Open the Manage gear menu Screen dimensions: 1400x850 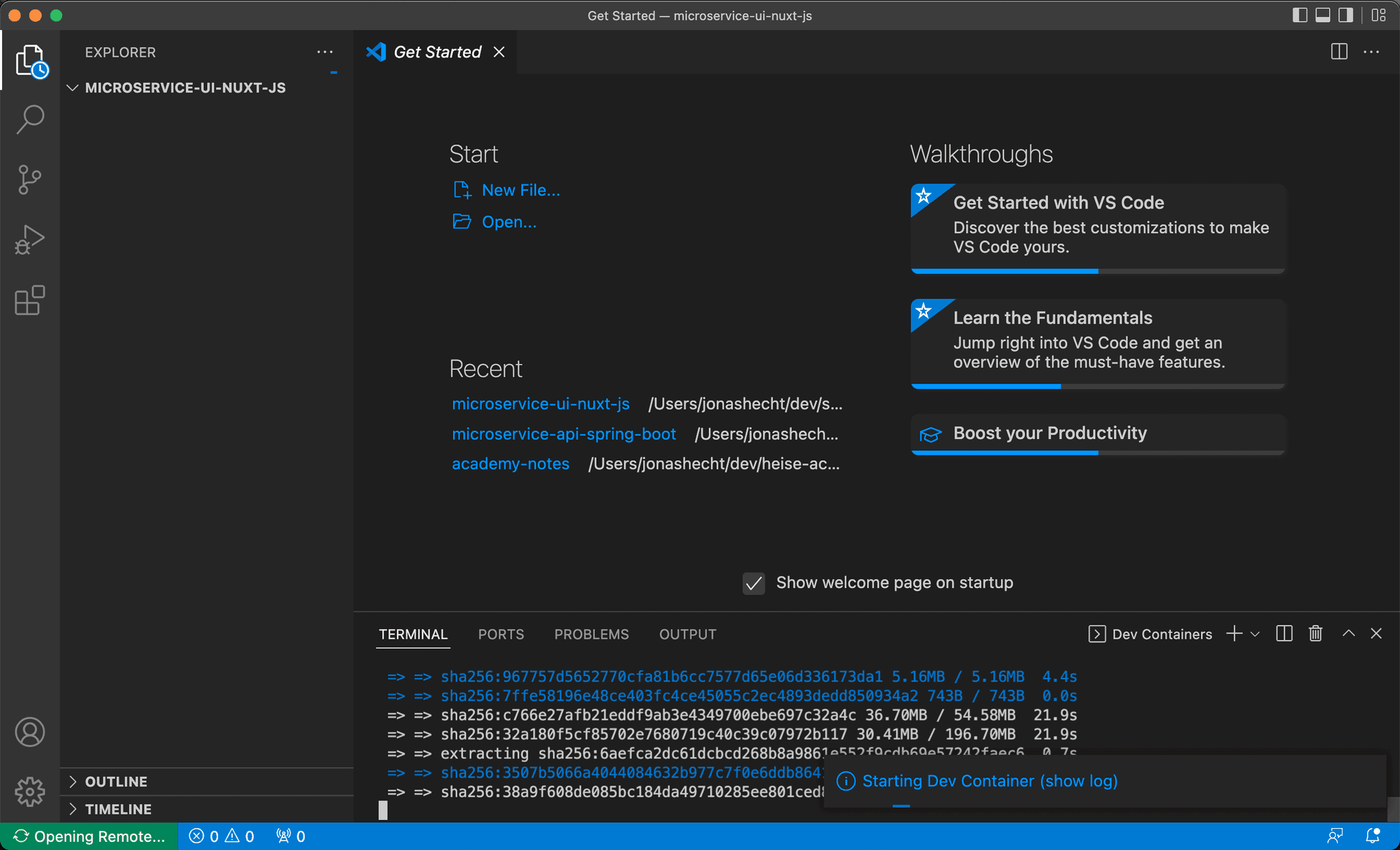point(30,791)
